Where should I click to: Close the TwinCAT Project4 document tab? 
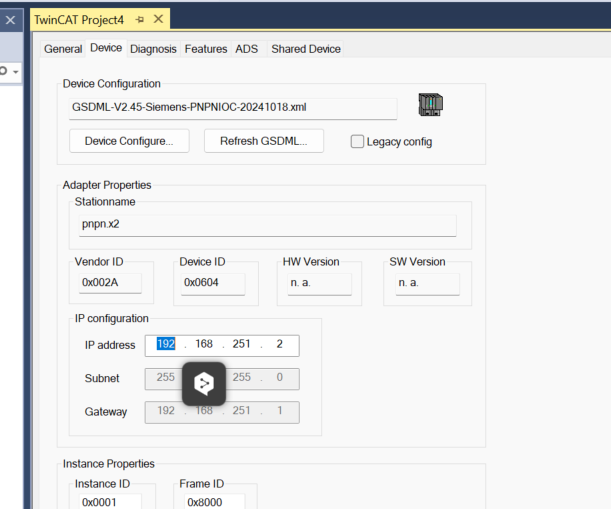click(x=158, y=19)
